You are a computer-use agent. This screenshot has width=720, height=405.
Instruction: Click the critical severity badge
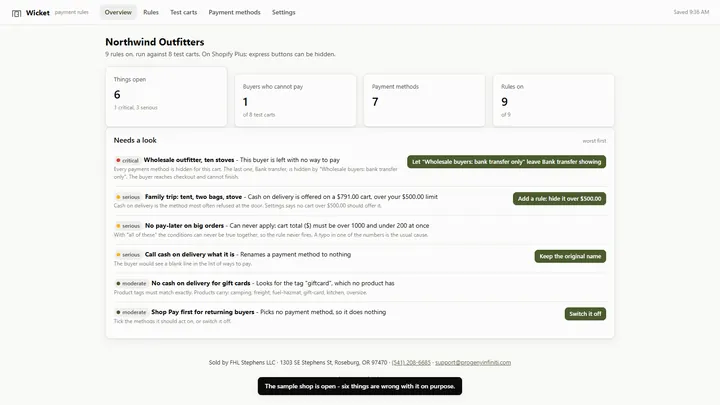tap(127, 160)
